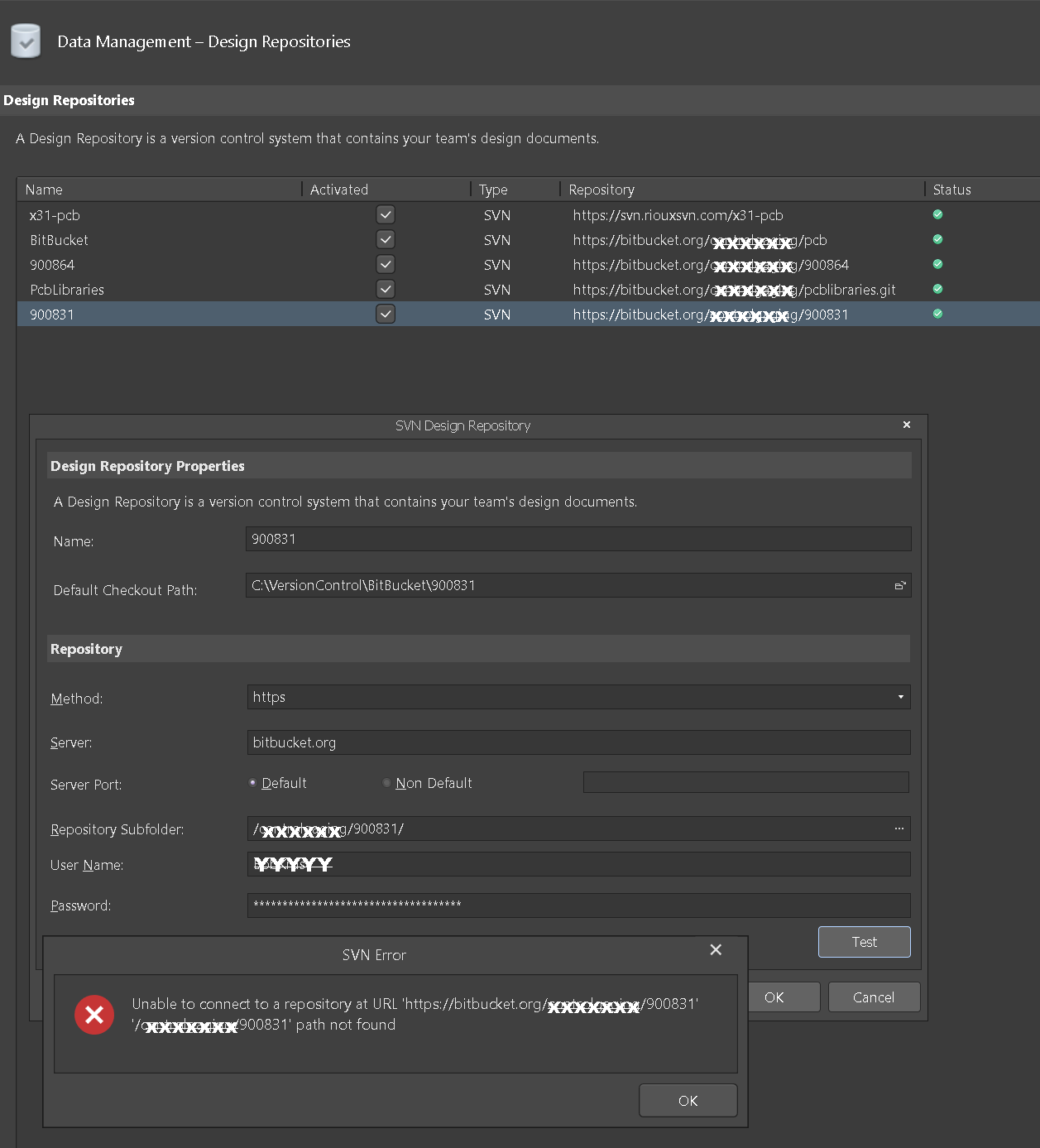
Task: Open the Method dropdown
Action: click(x=900, y=697)
